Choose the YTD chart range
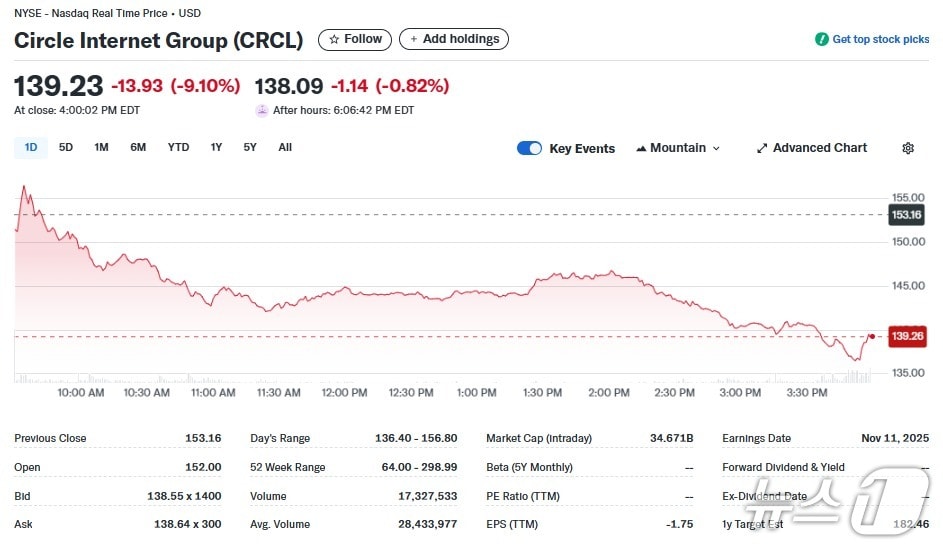 tap(178, 148)
